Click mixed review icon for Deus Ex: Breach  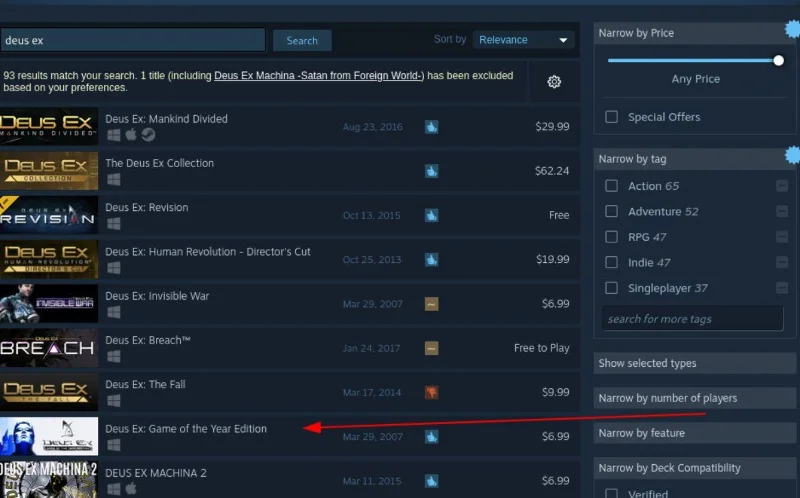click(x=432, y=348)
